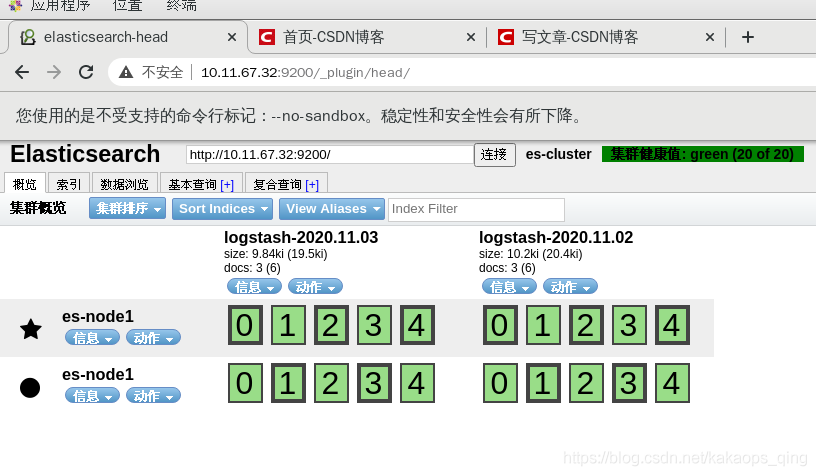Switch to the 写文章-CSDN博客 browser tab
The image size is (816, 476).
coord(604,37)
